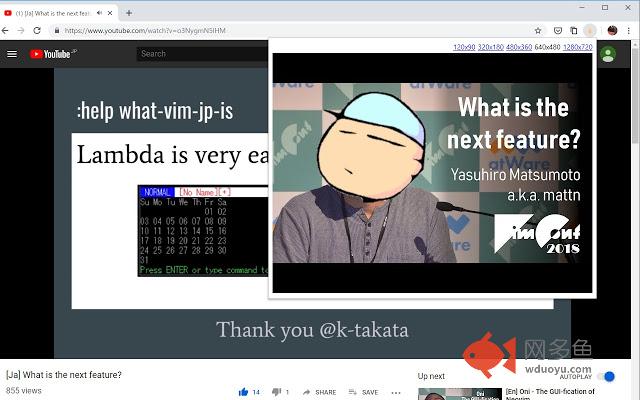The width and height of the screenshot is (640, 400).
Task: Open the green YouTube account avatar
Action: click(608, 55)
